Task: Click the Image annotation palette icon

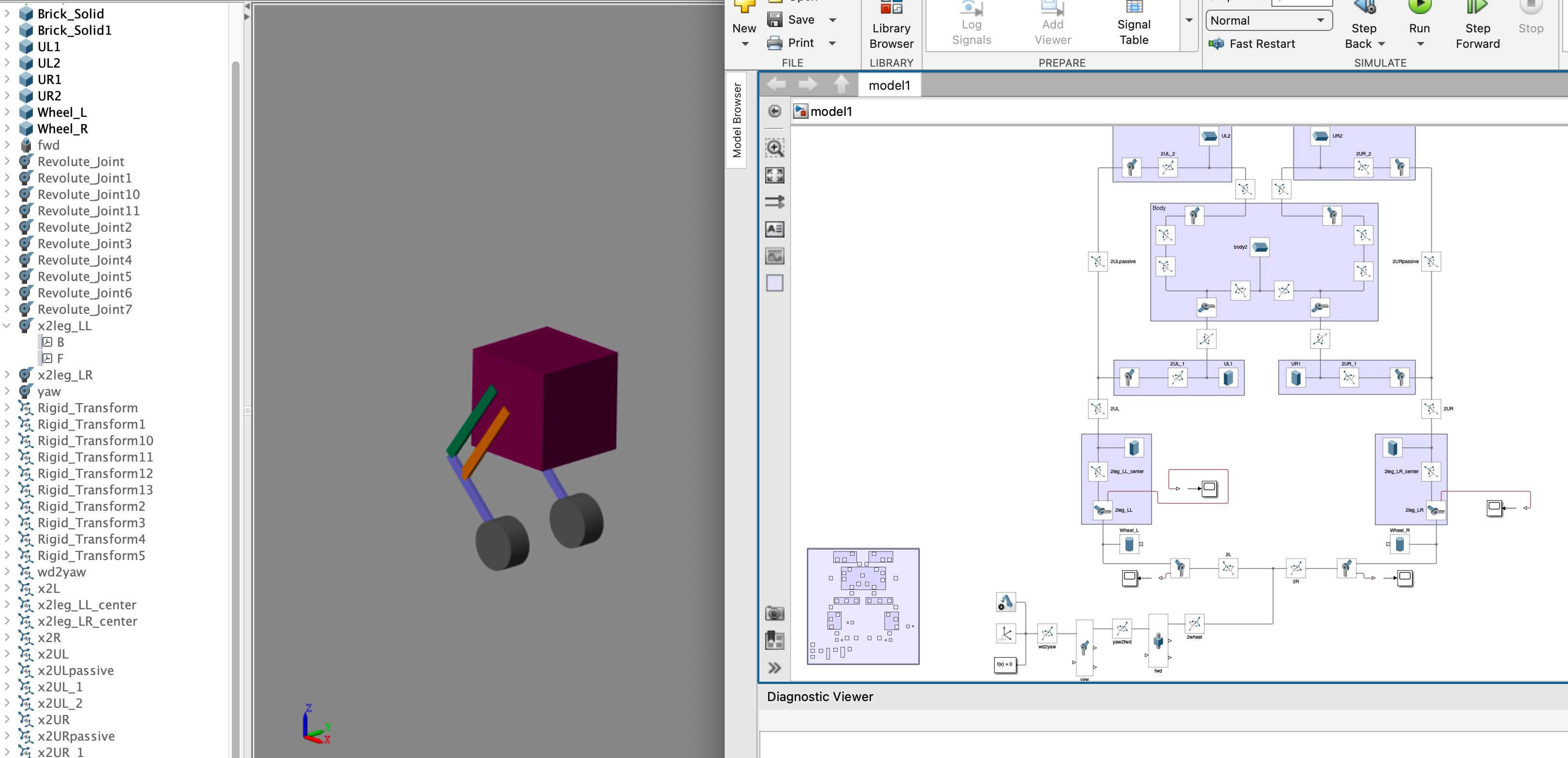Action: point(774,256)
